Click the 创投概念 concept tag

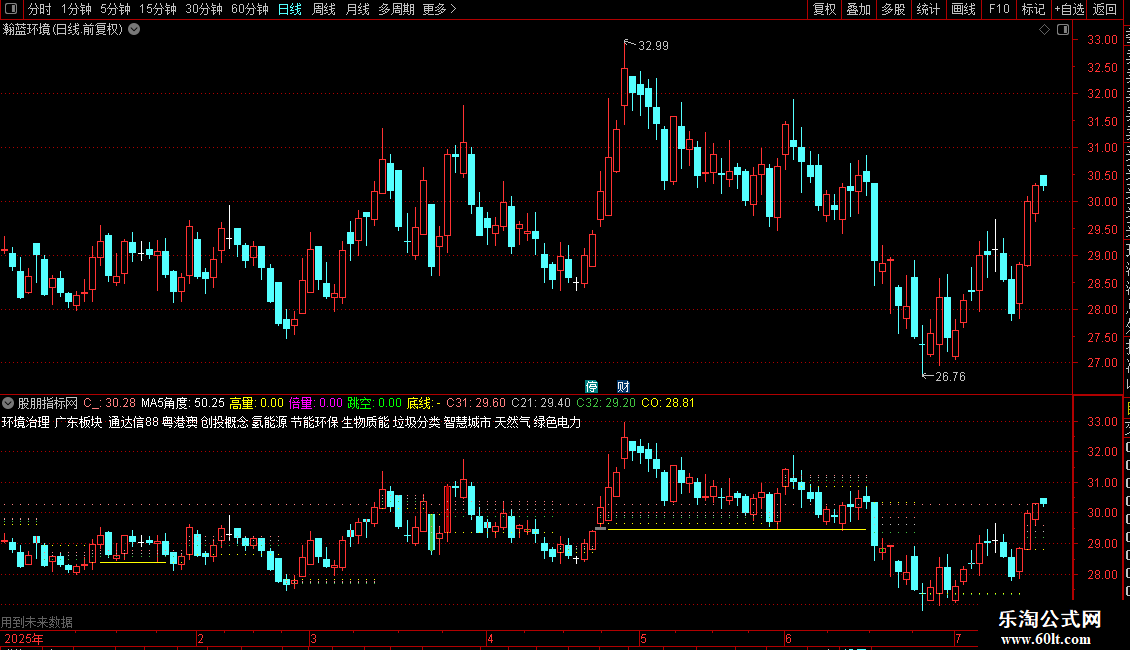click(x=224, y=422)
